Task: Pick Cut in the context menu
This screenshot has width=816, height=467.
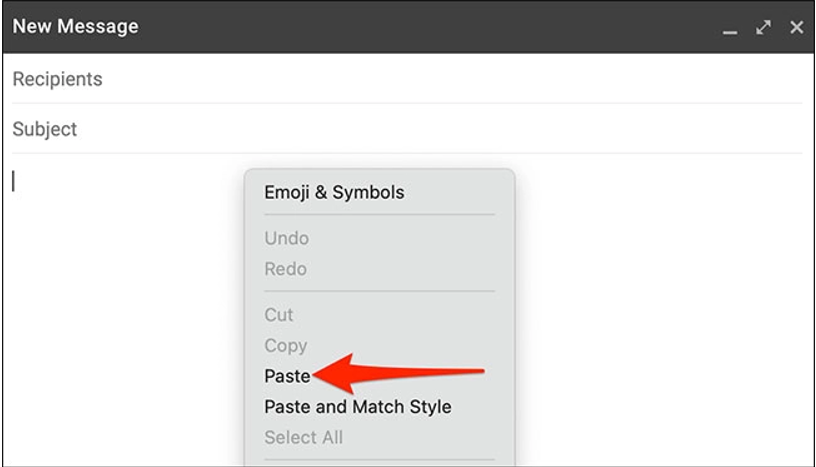Action: [x=279, y=314]
